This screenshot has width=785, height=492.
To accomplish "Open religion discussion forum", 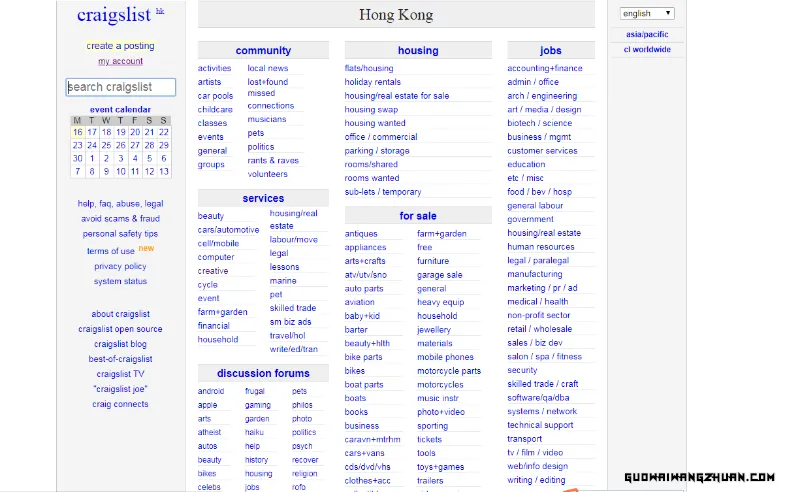I will pyautogui.click(x=304, y=473).
